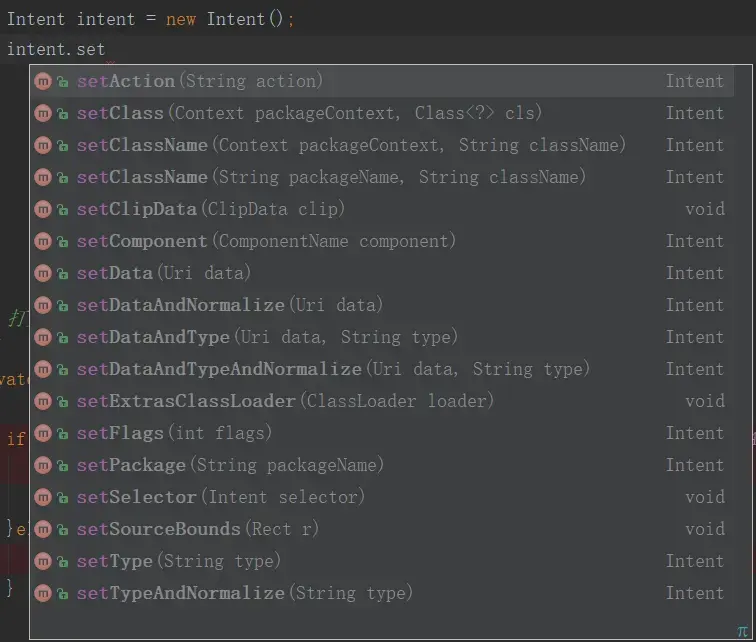Choose setDataAndType(Uri data, String type)
The width and height of the screenshot is (756, 642).
(x=267, y=338)
